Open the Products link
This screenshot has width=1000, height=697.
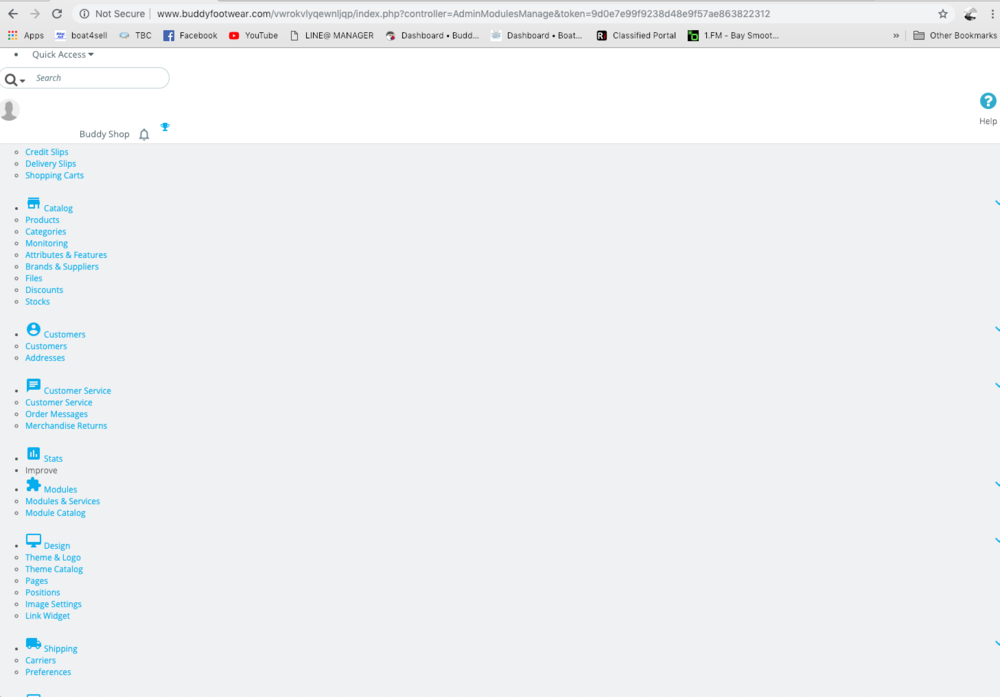(42, 219)
